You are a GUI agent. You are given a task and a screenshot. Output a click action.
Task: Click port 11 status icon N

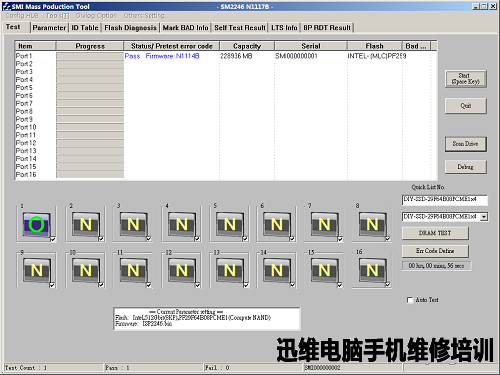tap(133, 270)
